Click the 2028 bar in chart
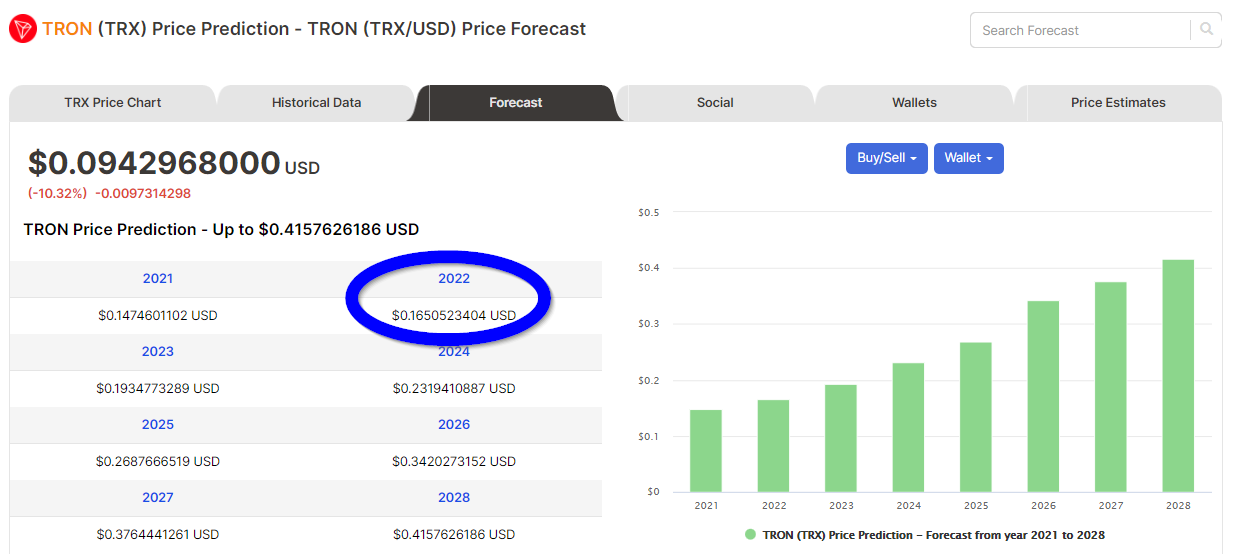Viewport: 1238px width, 554px height. 1178,376
